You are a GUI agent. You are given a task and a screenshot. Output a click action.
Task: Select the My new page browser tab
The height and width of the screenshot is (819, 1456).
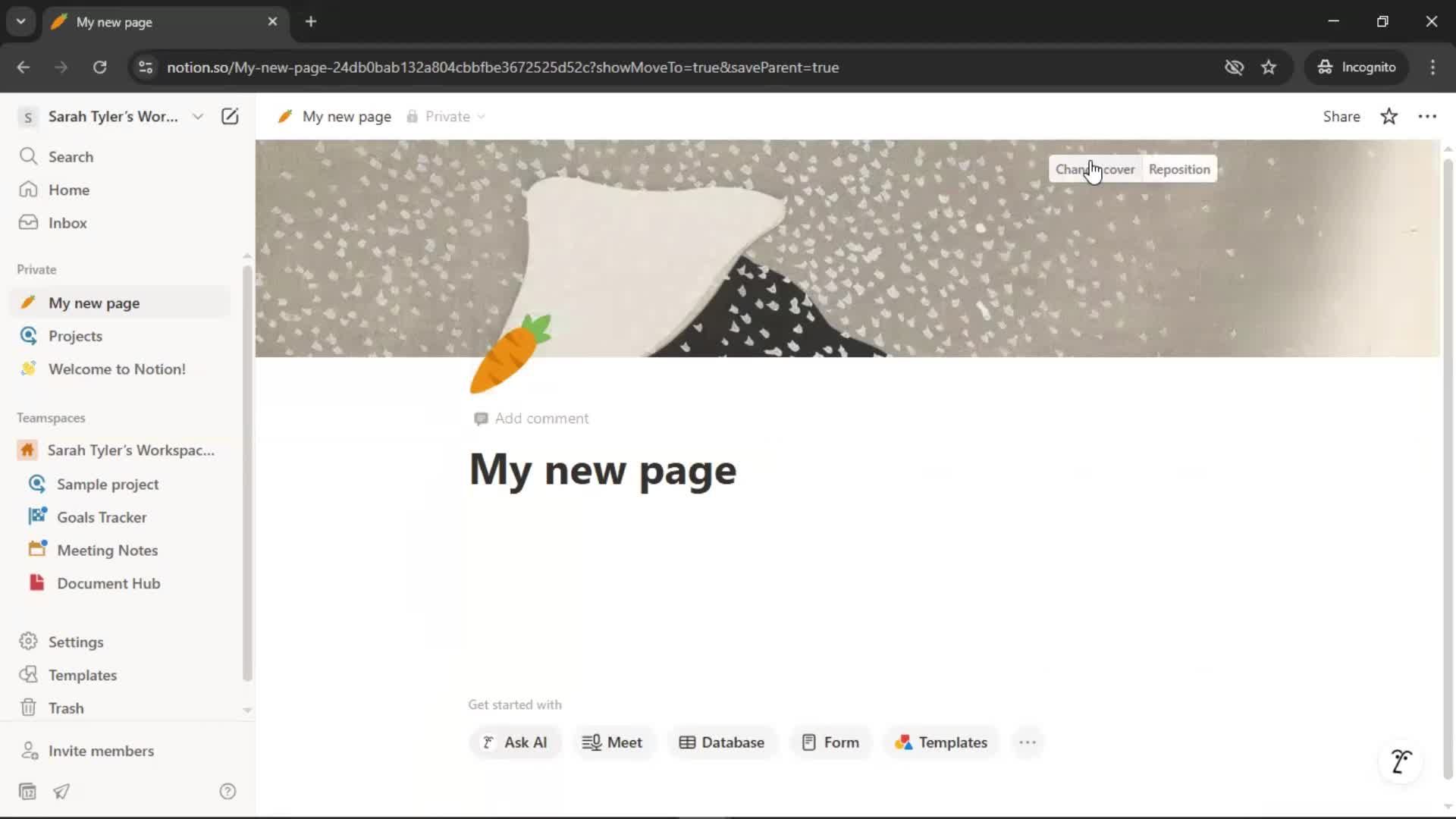point(165,22)
